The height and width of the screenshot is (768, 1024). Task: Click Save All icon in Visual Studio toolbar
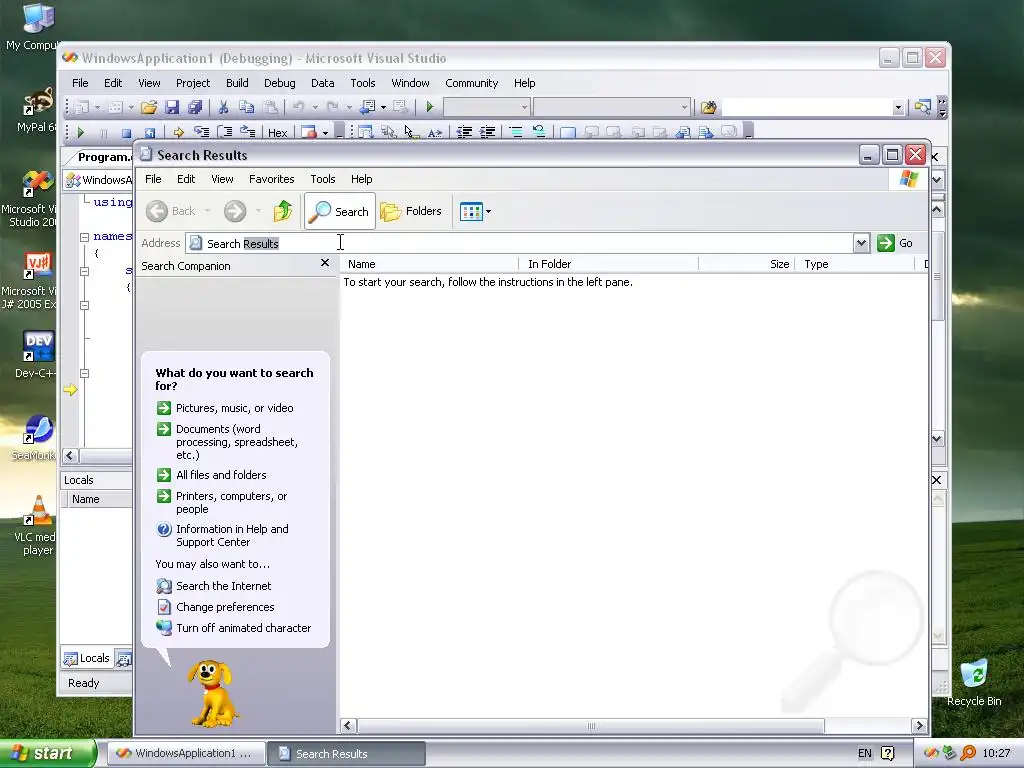195,107
